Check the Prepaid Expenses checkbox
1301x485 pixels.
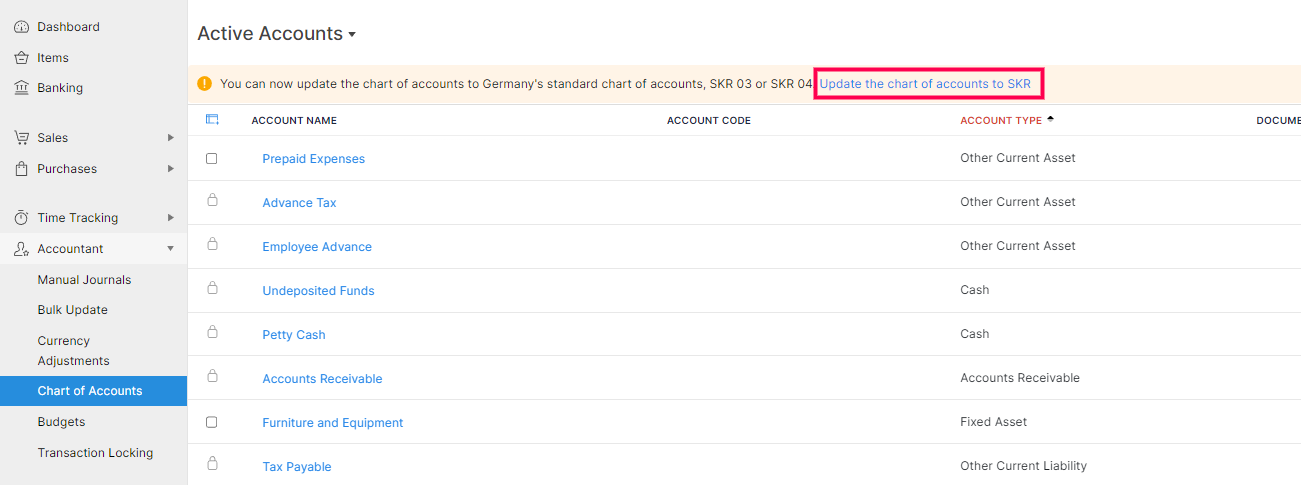pos(212,158)
